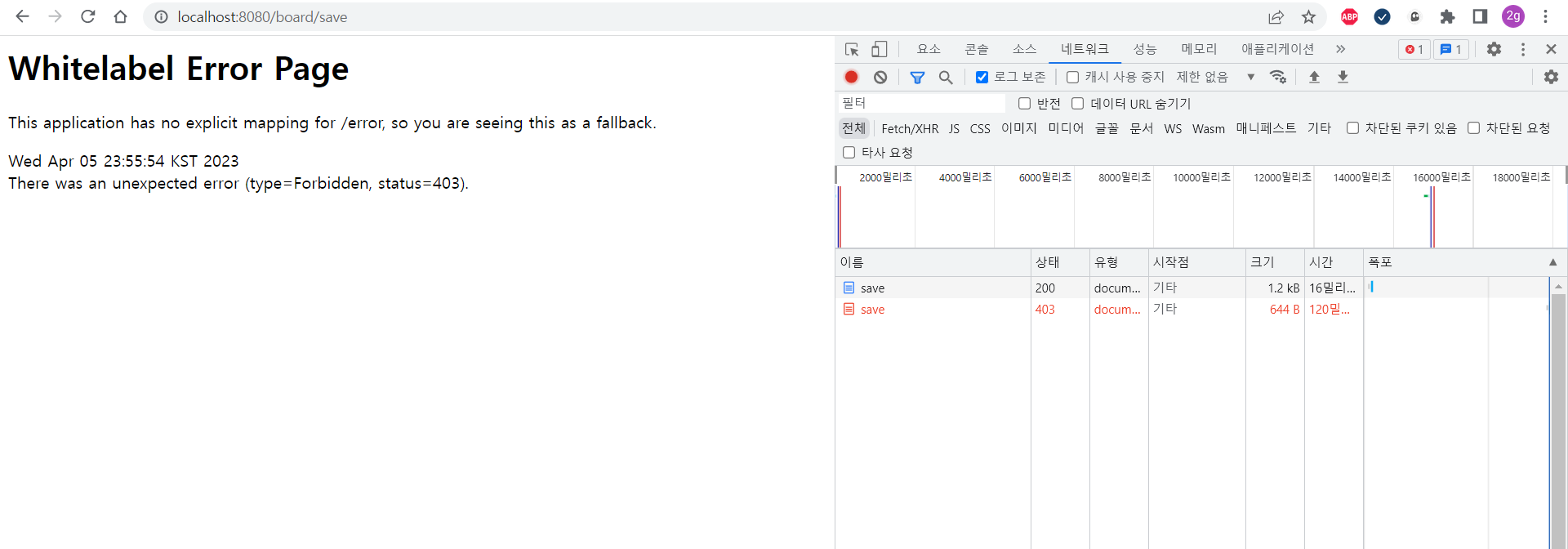
Task: Check 데이터 URL 숨기기 checkbox
Action: tap(1077, 103)
